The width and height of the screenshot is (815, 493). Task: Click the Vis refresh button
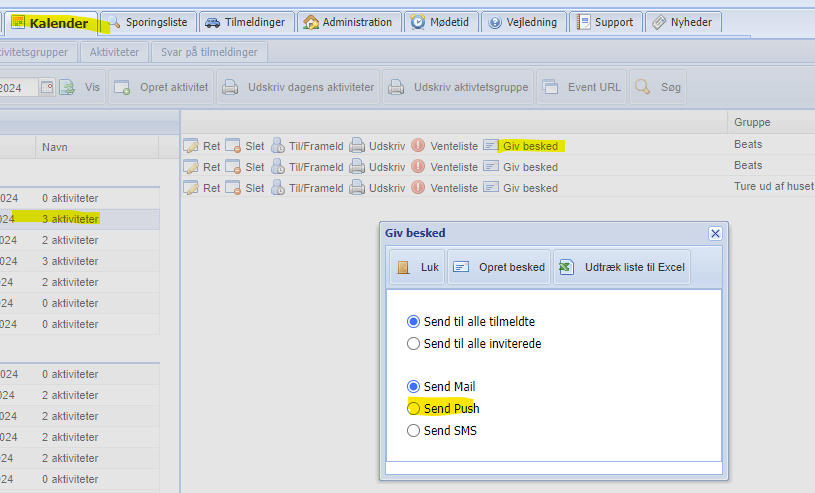coord(81,87)
